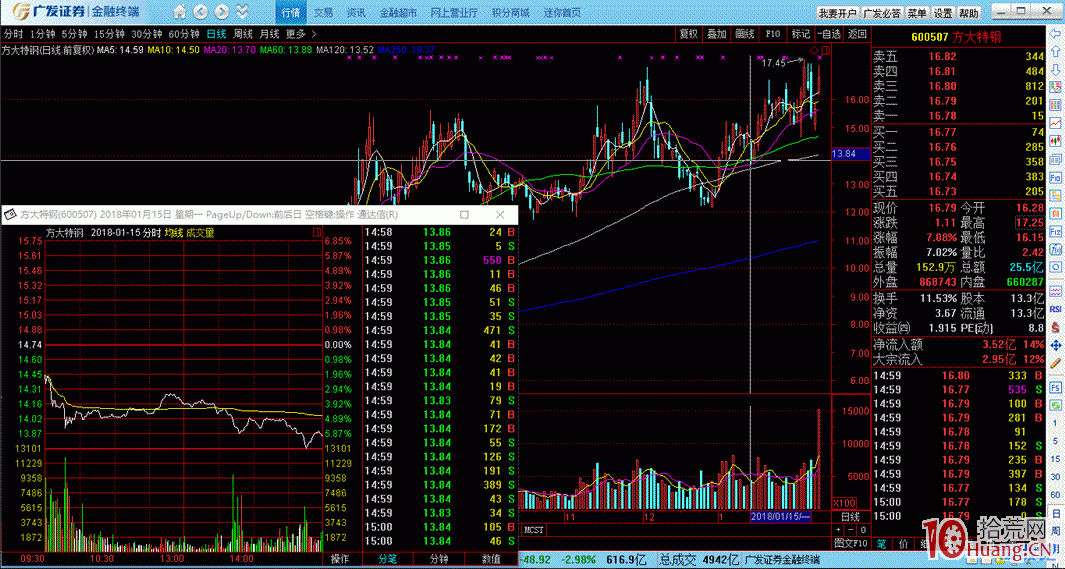Click the back navigation arrow in title bar
The height and width of the screenshot is (569, 1065).
201,12
